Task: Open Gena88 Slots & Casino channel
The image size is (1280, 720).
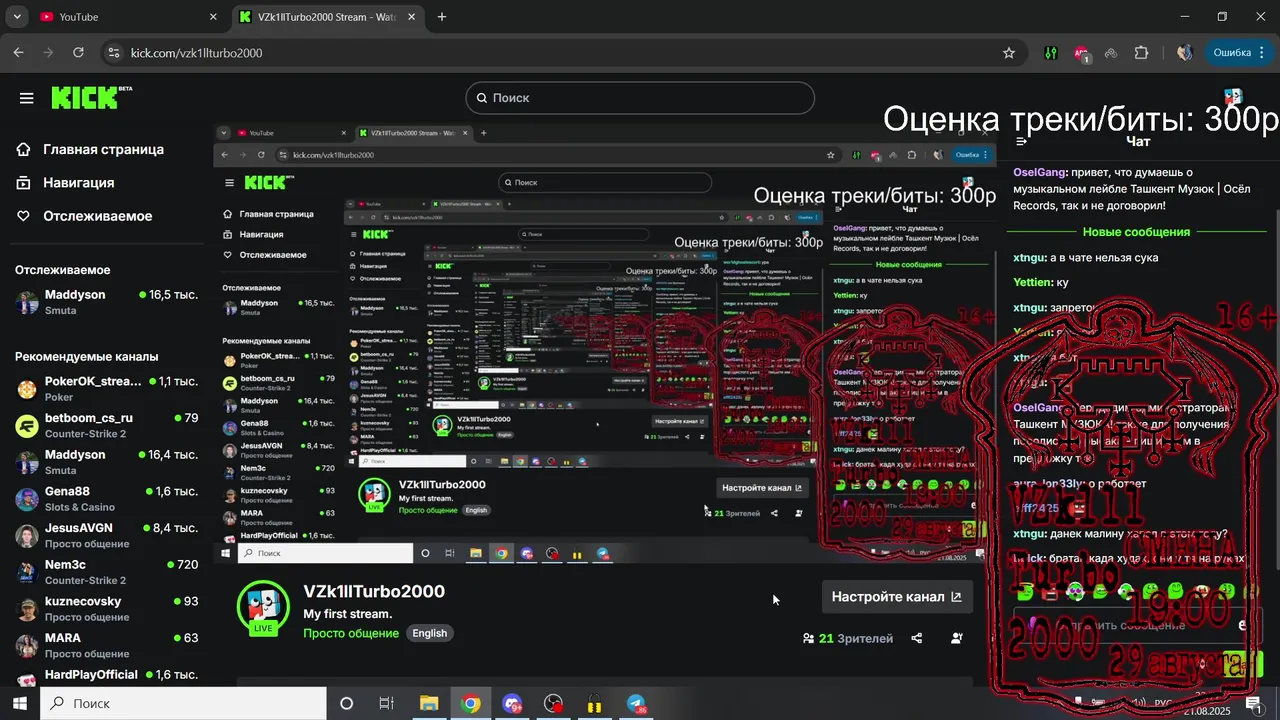Action: (107, 499)
